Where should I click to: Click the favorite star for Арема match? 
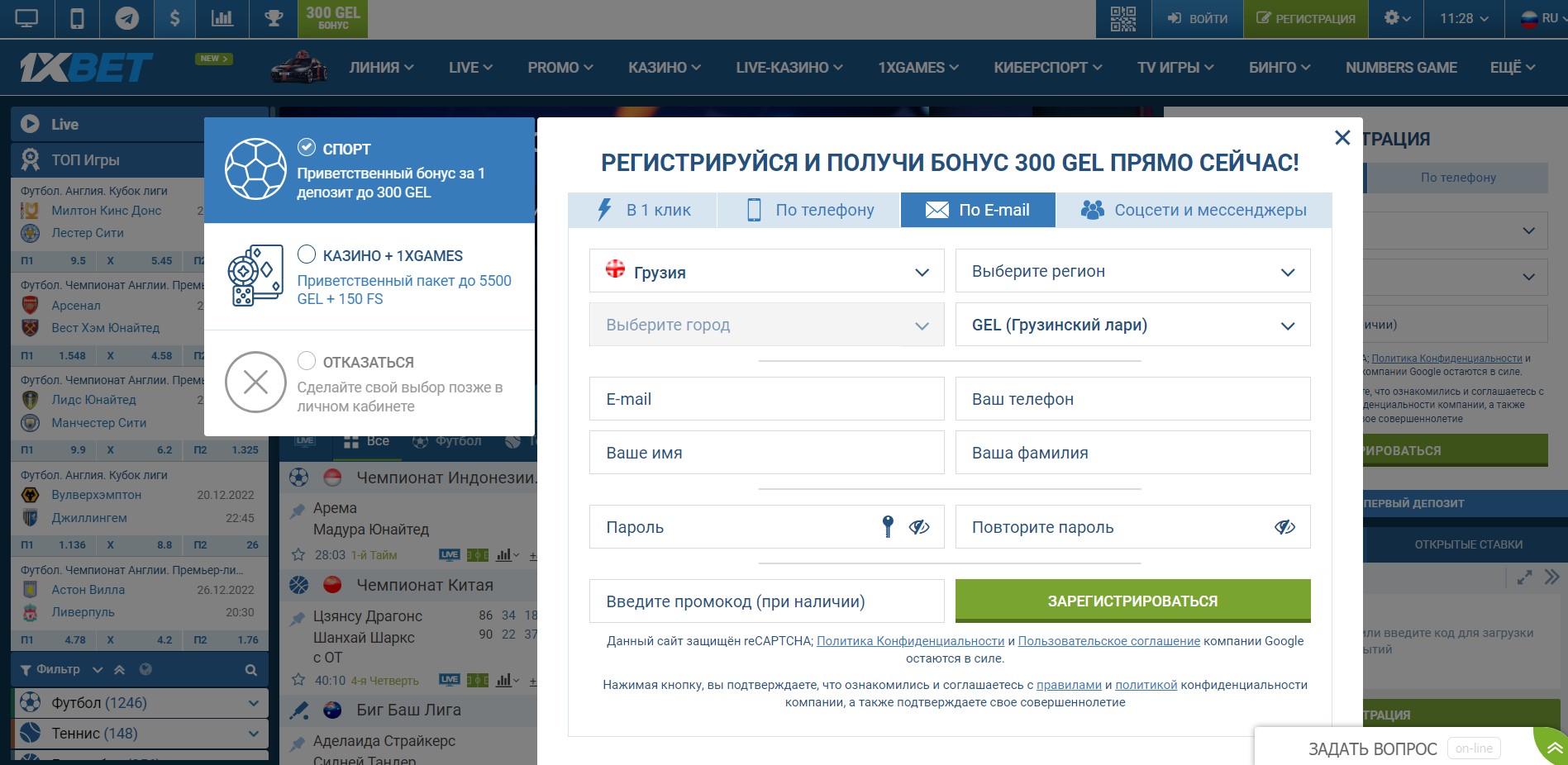(x=298, y=555)
